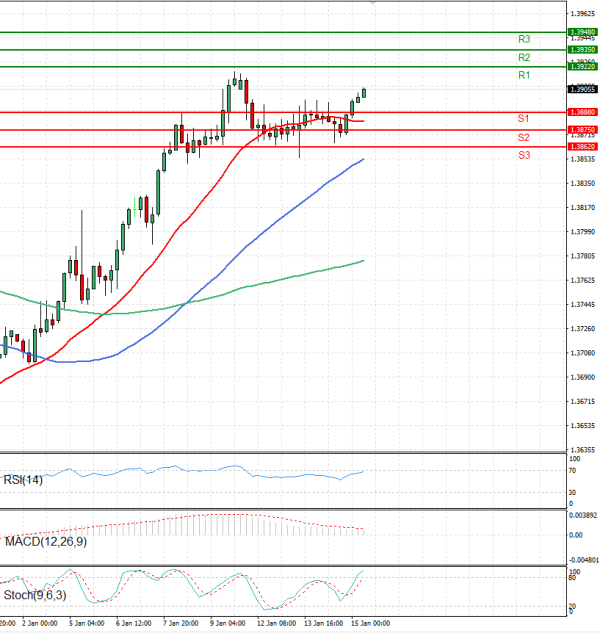Click the R2 resistance label
600x633 pixels.
(524, 58)
